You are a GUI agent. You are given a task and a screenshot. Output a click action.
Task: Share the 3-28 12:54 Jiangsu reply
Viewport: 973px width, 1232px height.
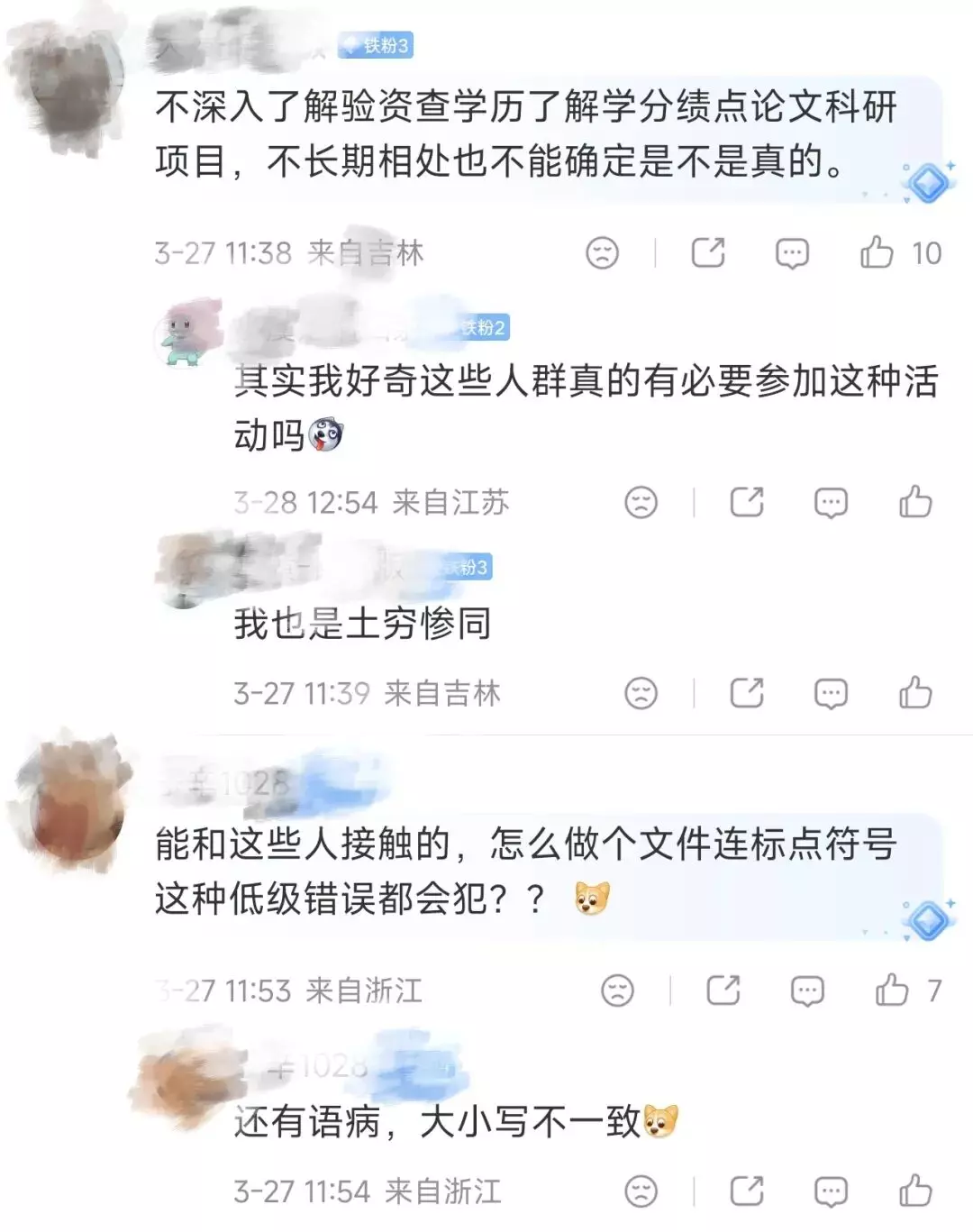coord(747,502)
